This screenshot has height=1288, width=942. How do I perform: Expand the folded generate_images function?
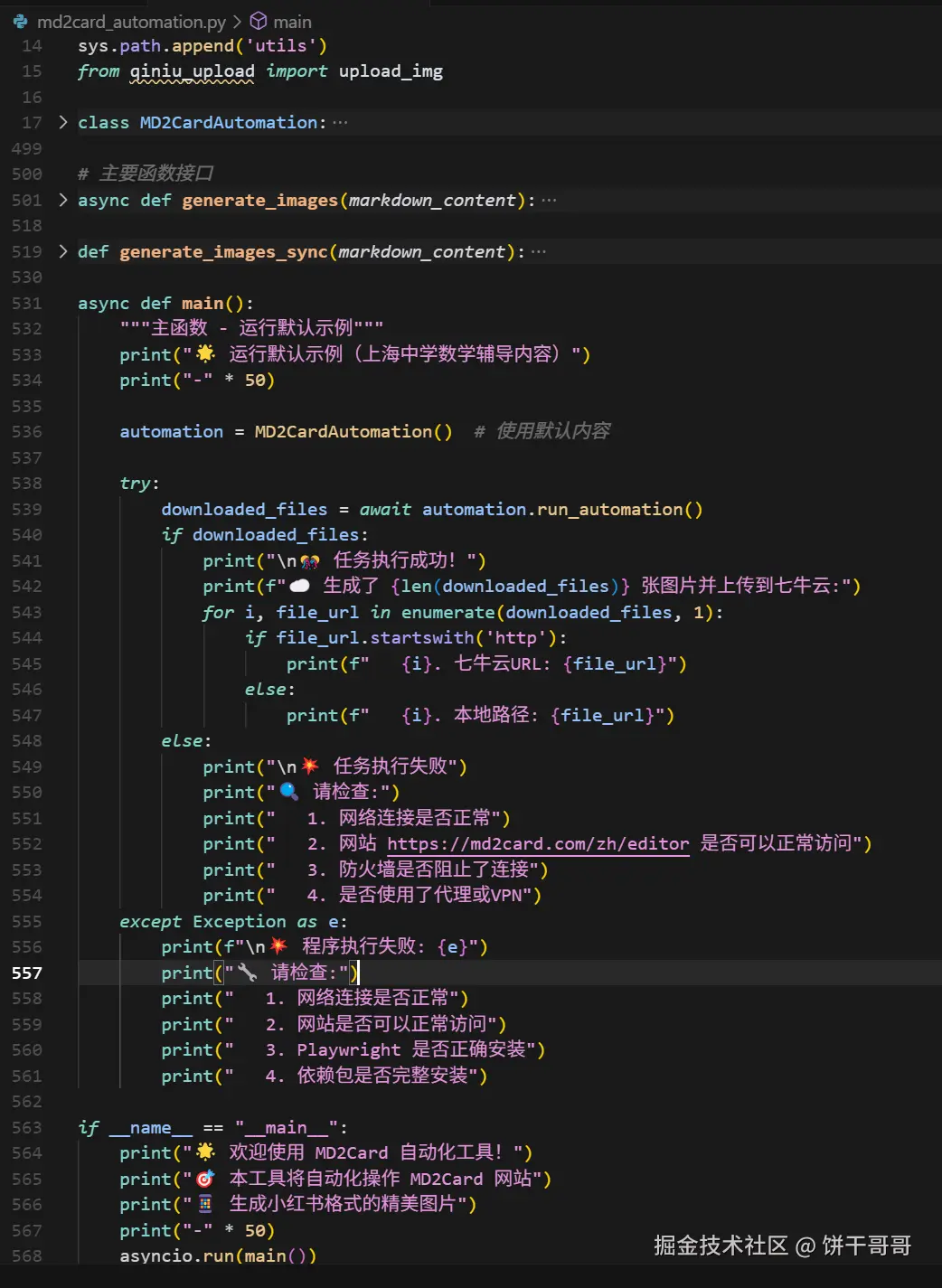[62, 200]
